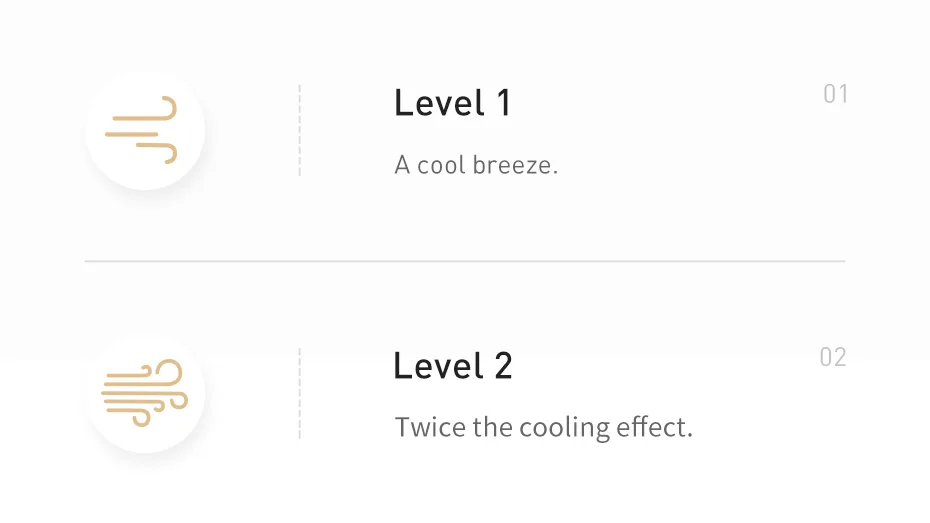Viewport: 930px width, 523px height.
Task: Click the 'A cool breeze.' description
Action: pyautogui.click(x=476, y=165)
